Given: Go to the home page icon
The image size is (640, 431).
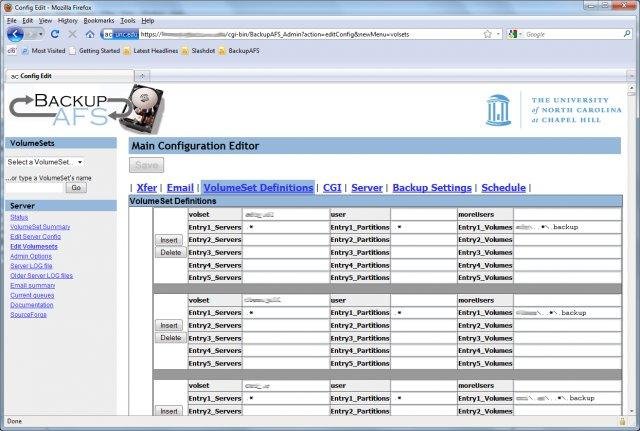Looking at the screenshot, I should [90, 34].
